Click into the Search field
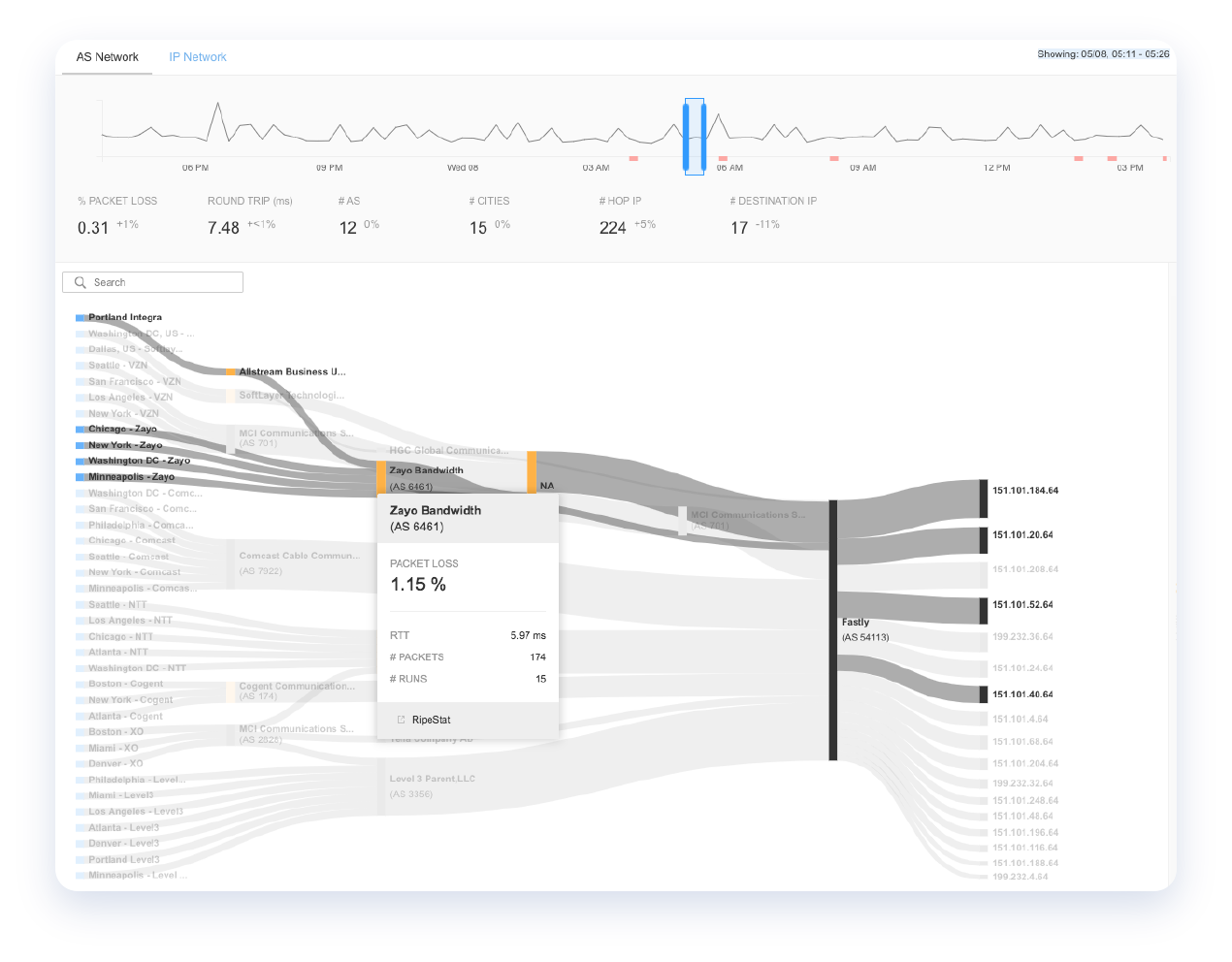1232x962 pixels. (152, 282)
